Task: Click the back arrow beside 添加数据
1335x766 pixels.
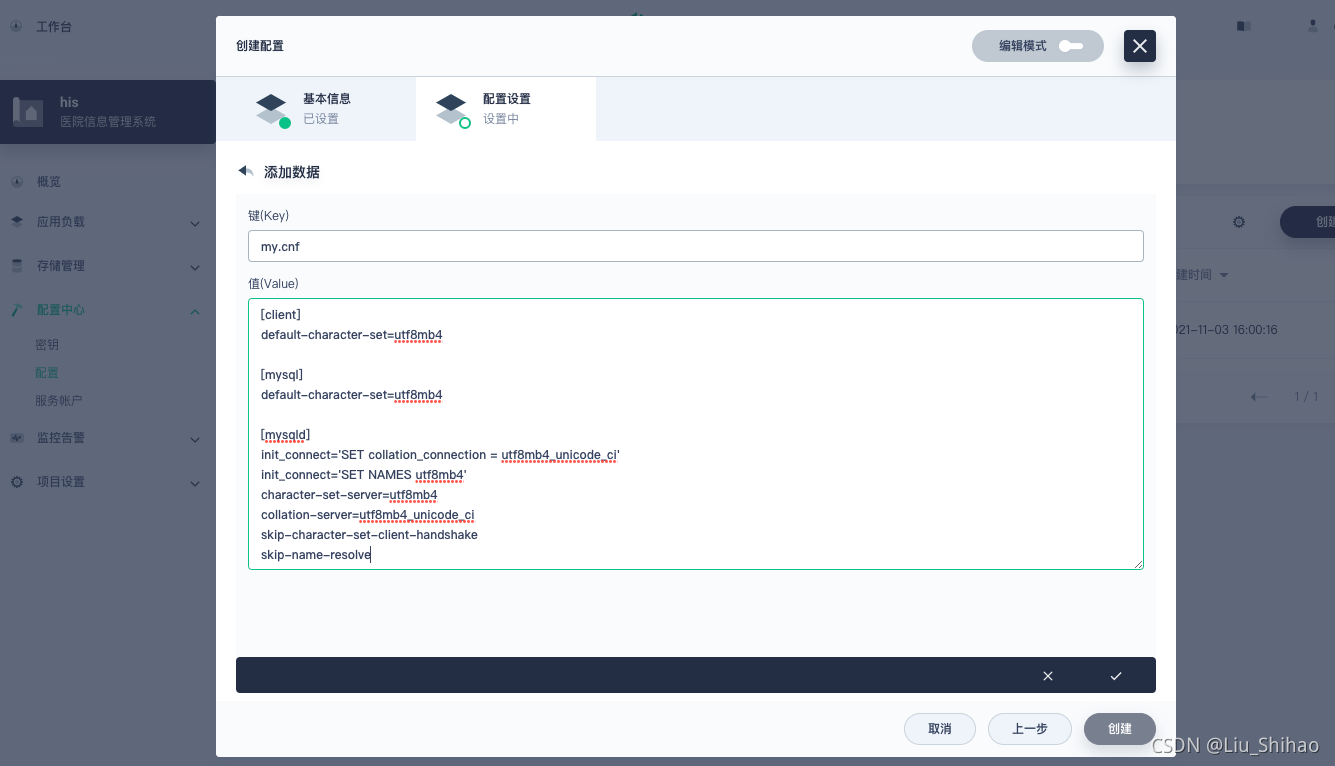Action: click(x=246, y=172)
